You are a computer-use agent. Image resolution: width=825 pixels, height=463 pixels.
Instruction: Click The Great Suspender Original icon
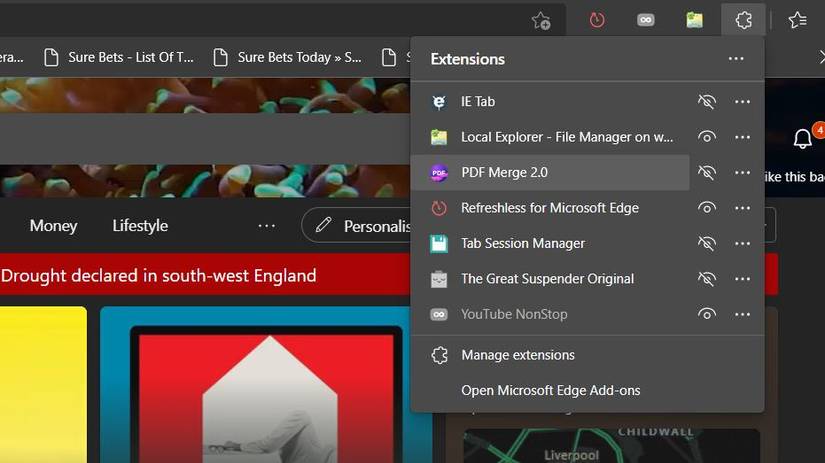coord(439,279)
